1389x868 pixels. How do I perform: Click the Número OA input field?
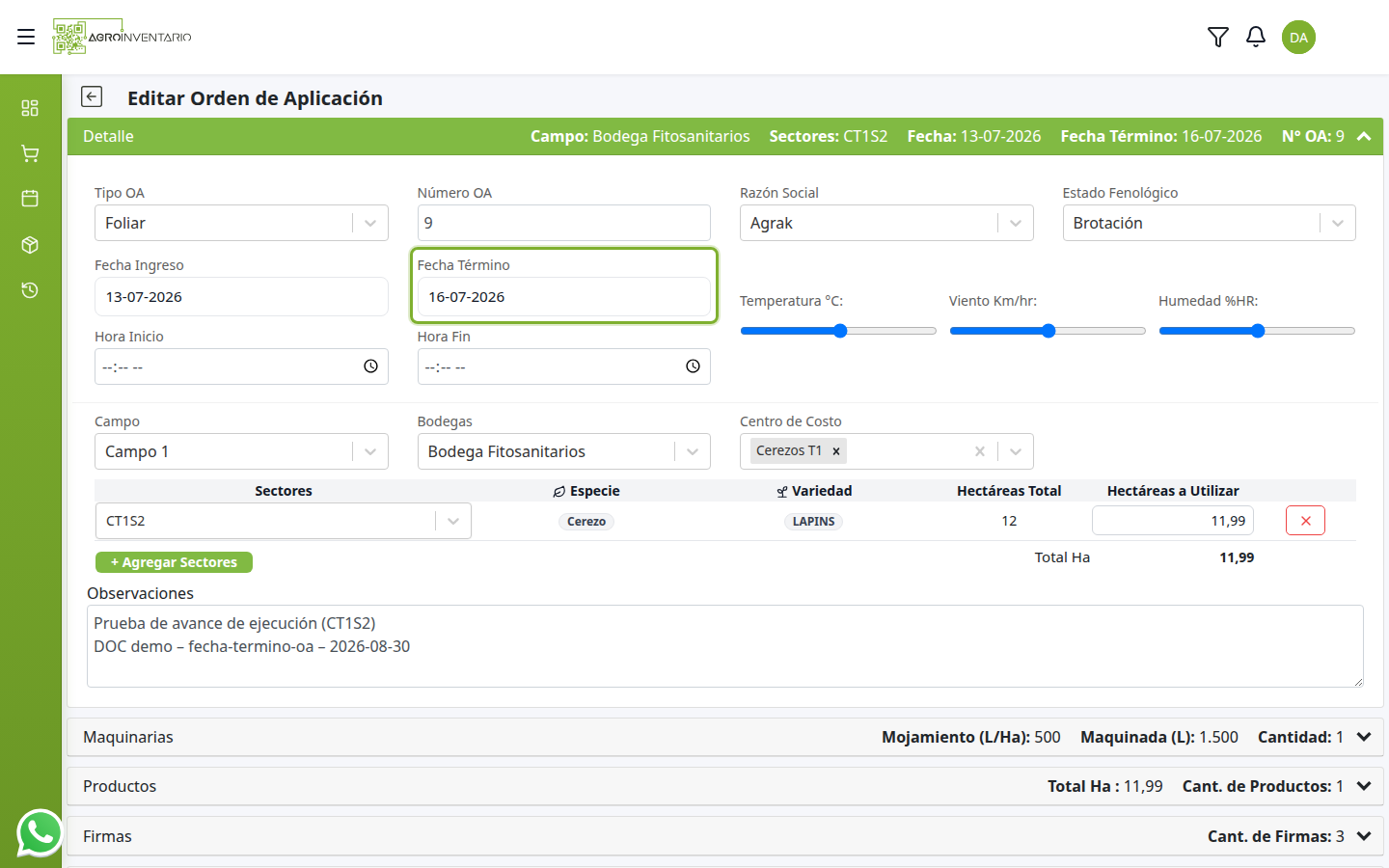point(563,223)
